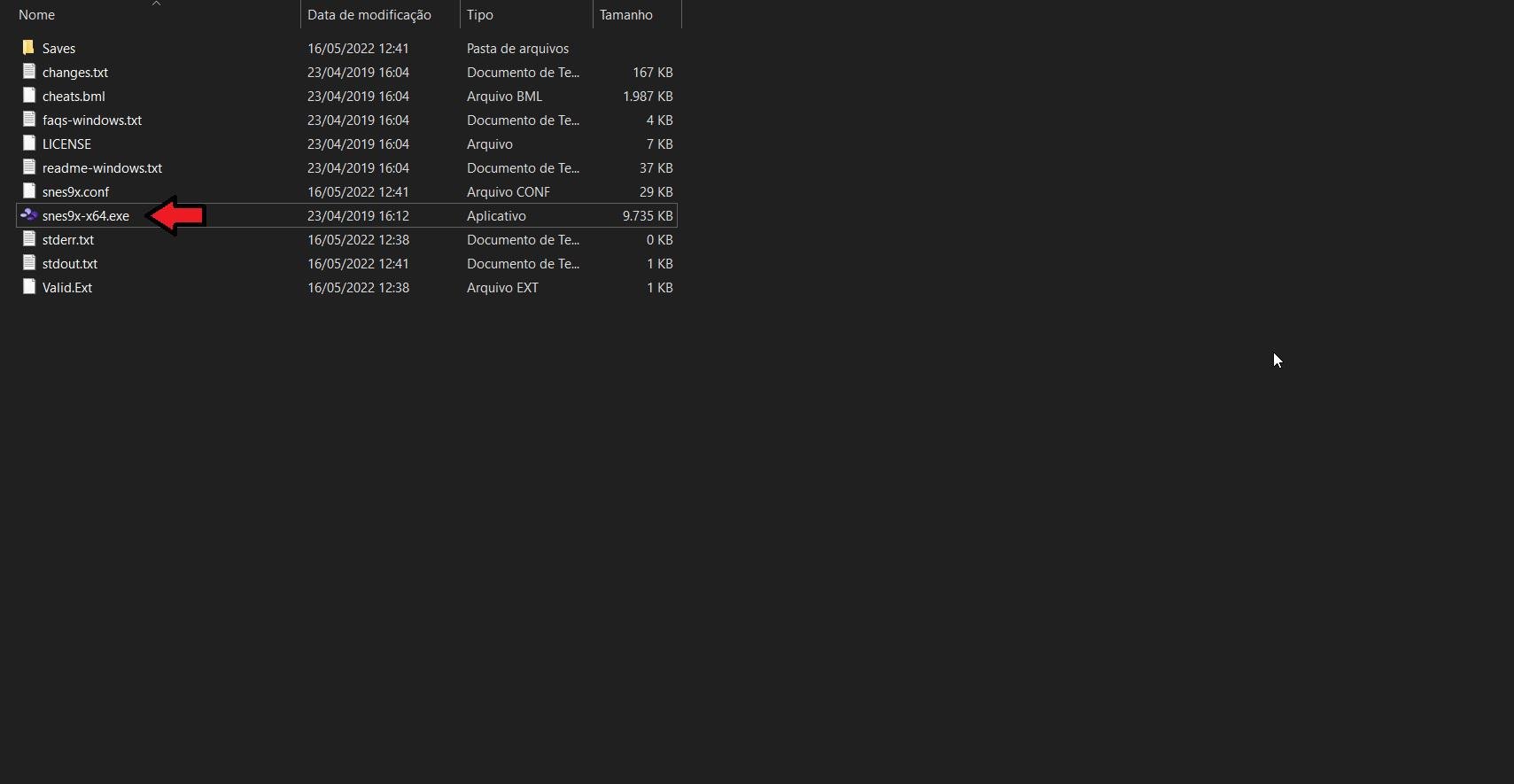This screenshot has height=784, width=1514.
Task: Select the faqs-windows.txt file icon
Action: [28, 120]
